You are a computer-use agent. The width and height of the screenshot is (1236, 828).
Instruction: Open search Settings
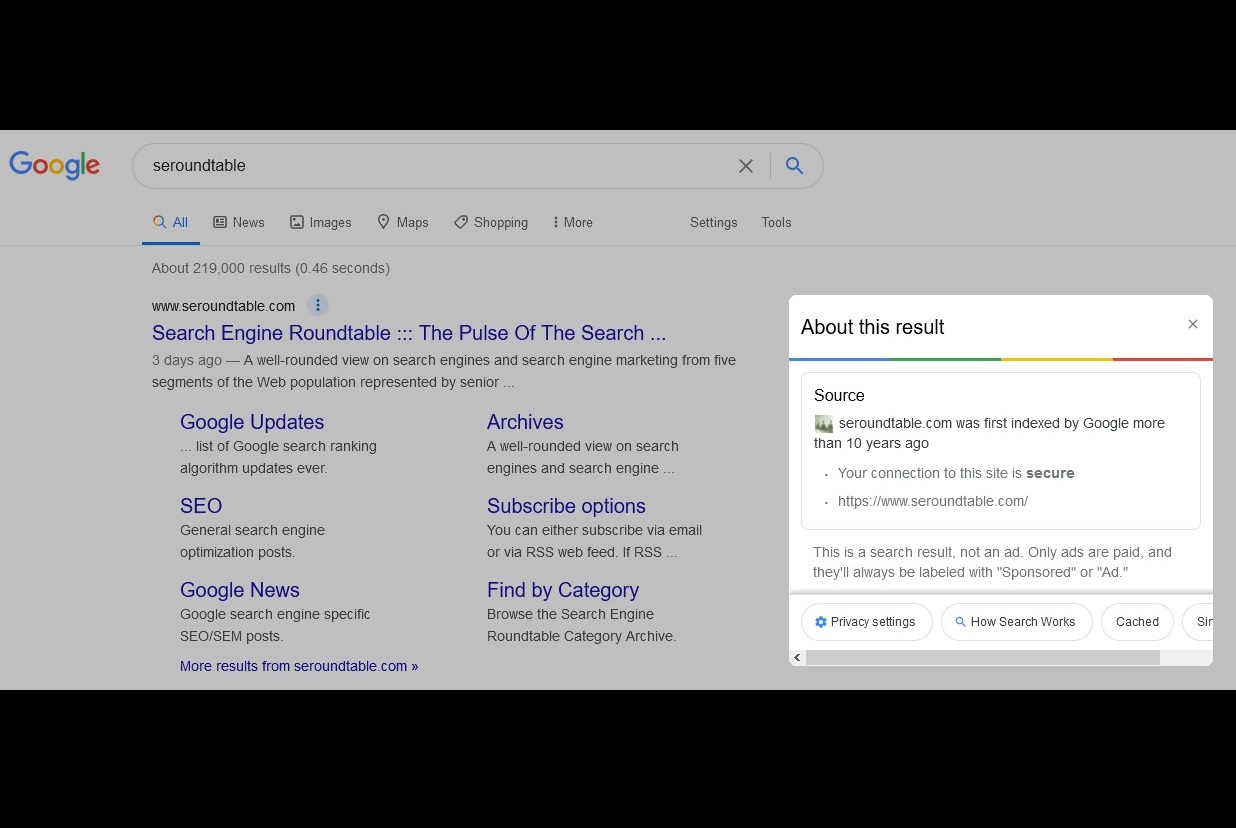[x=713, y=222]
